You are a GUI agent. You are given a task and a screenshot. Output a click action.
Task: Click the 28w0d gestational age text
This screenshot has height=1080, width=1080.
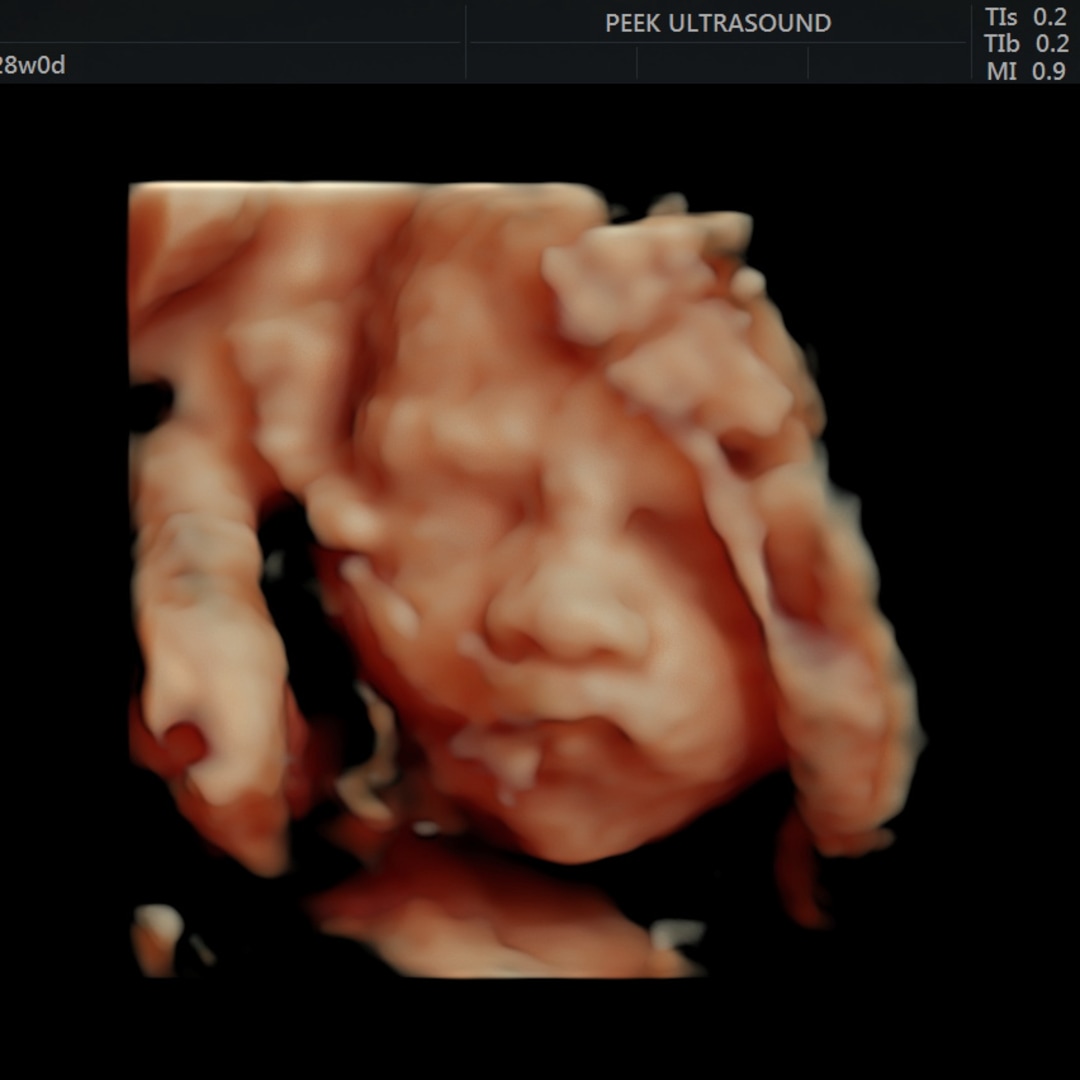[x=32, y=66]
